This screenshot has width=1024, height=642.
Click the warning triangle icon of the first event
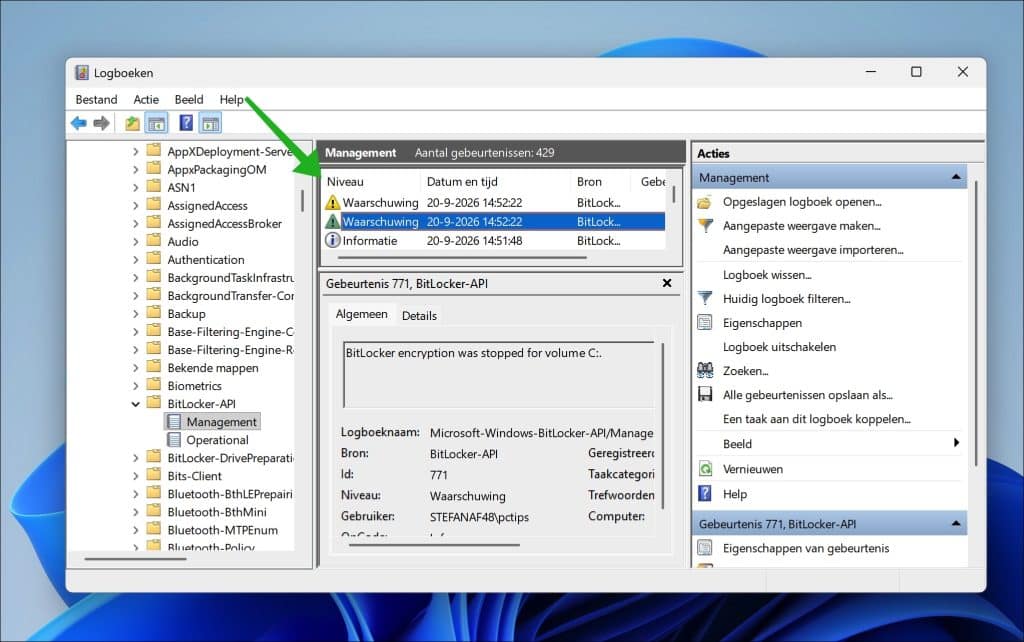click(x=332, y=202)
